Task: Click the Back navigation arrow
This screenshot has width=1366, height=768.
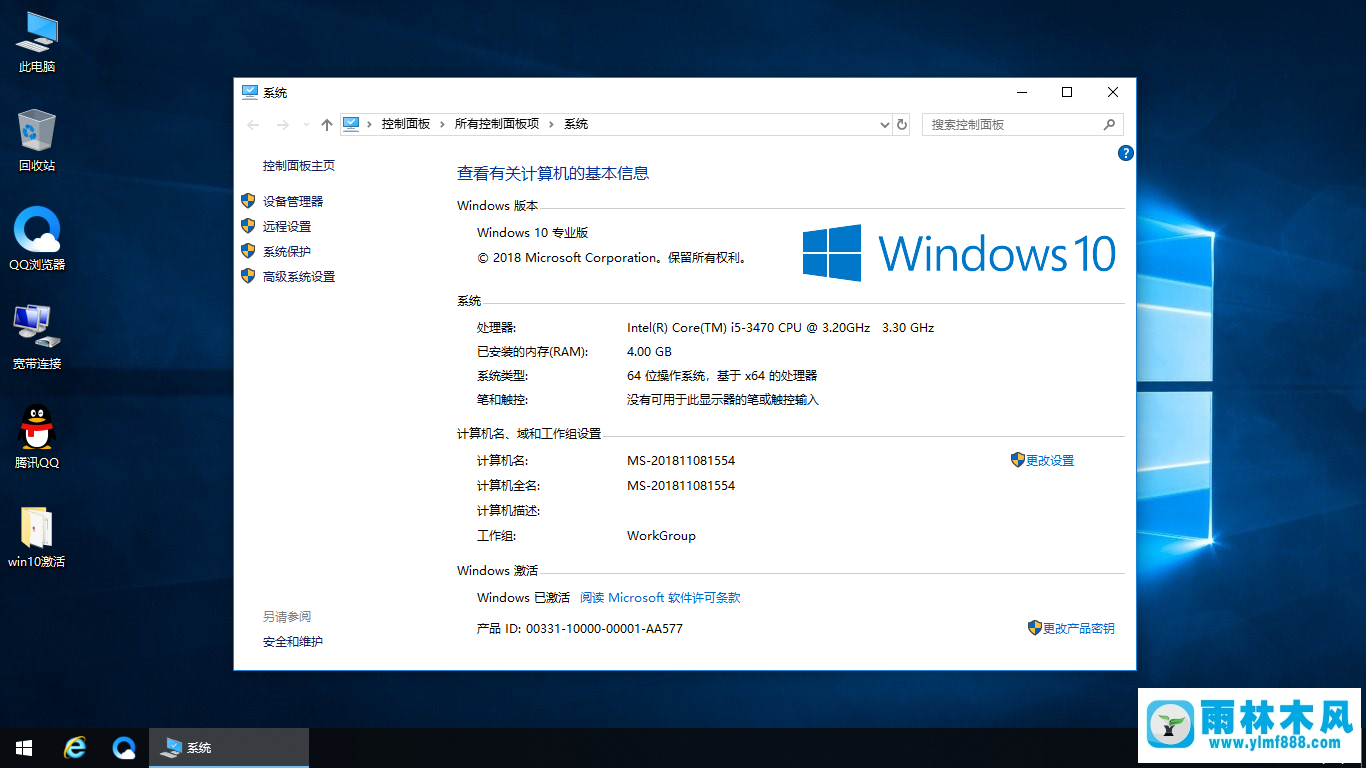Action: [x=253, y=125]
